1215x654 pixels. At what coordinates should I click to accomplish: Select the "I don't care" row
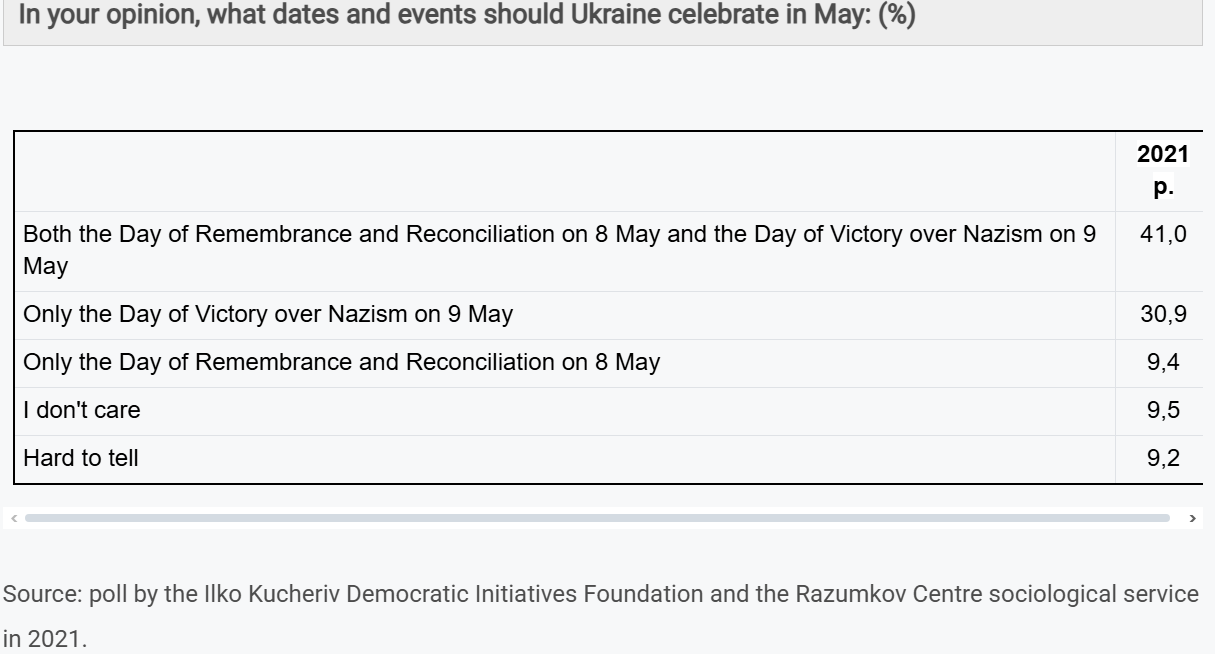tap(82, 410)
